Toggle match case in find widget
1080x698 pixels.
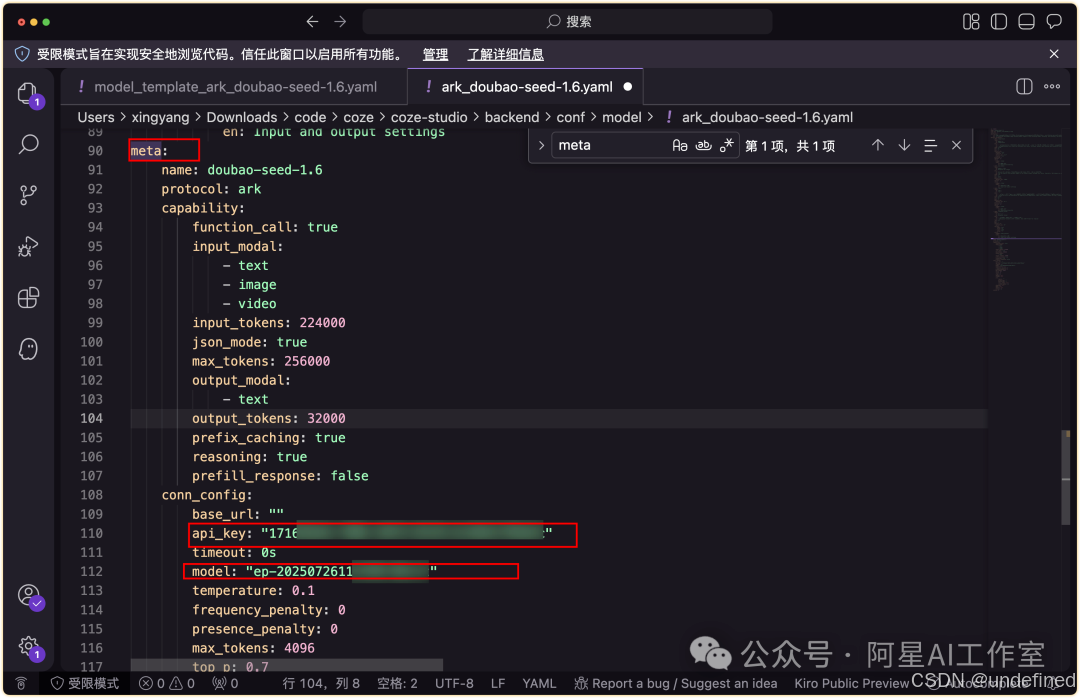[680, 145]
